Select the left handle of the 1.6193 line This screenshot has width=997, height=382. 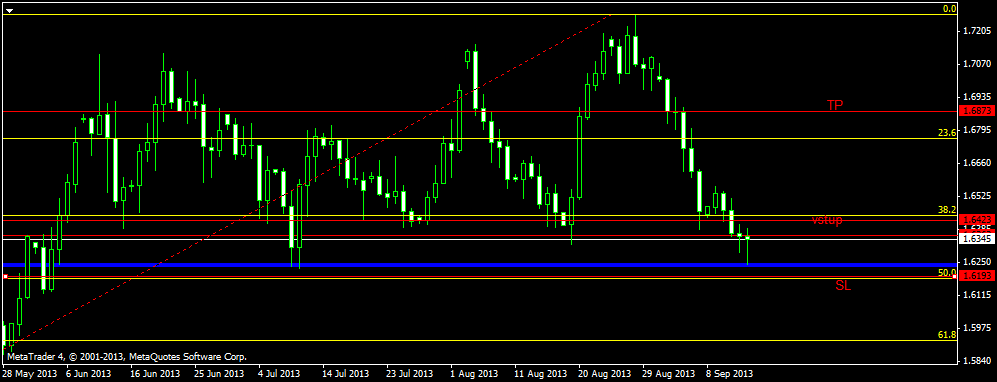point(5,276)
